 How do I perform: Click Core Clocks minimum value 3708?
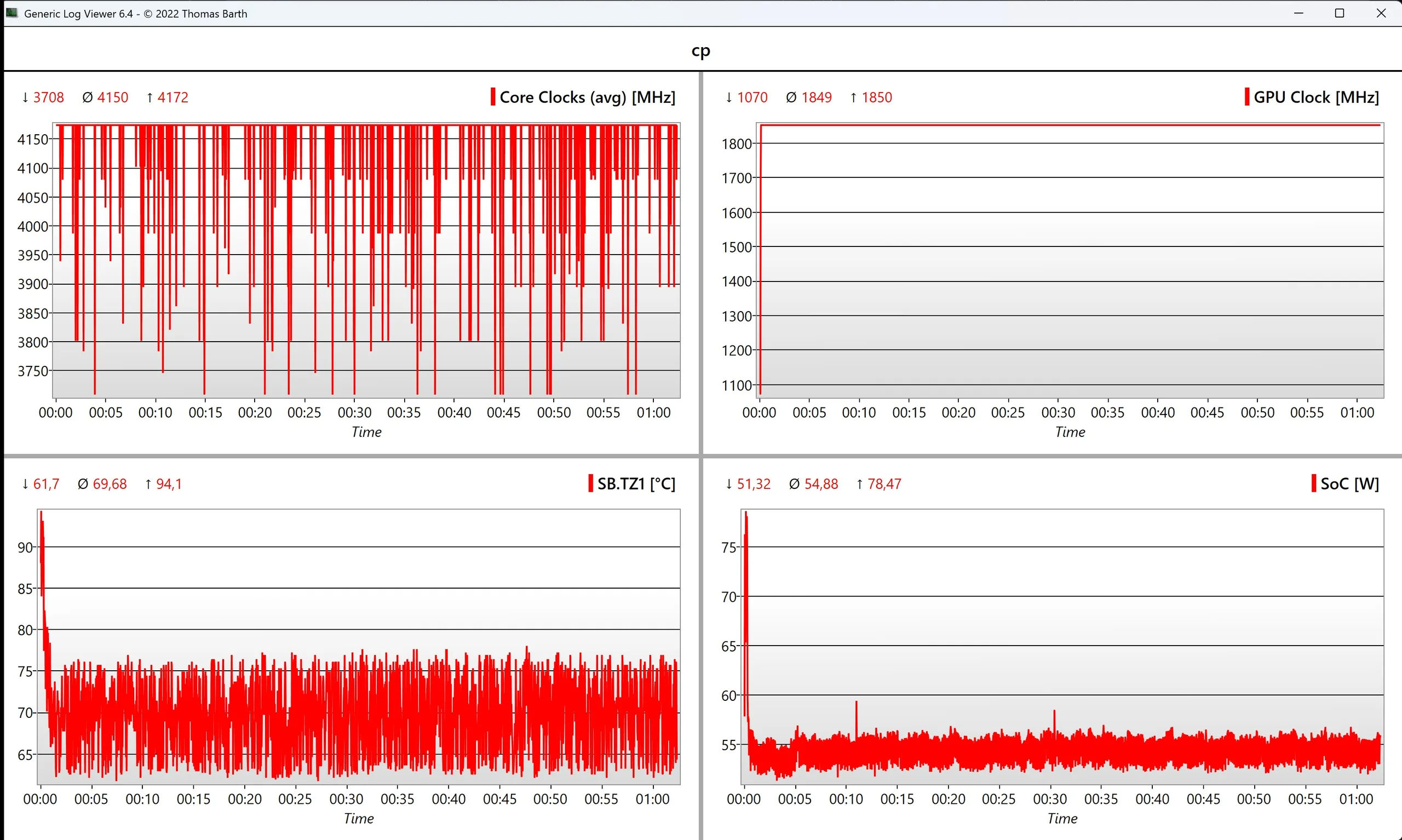pos(48,97)
